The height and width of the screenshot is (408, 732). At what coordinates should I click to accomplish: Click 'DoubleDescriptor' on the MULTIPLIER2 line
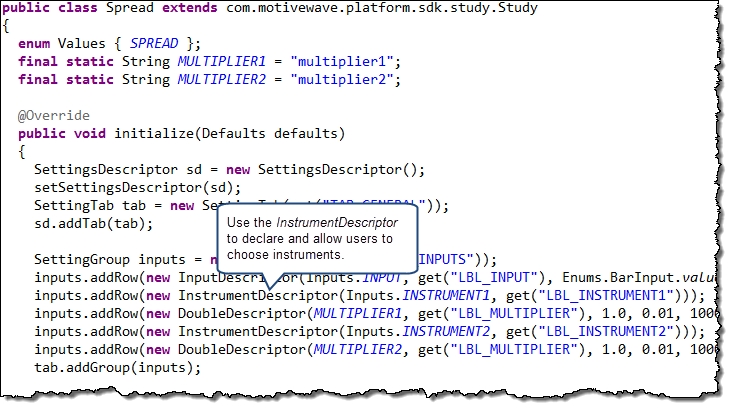point(242,350)
